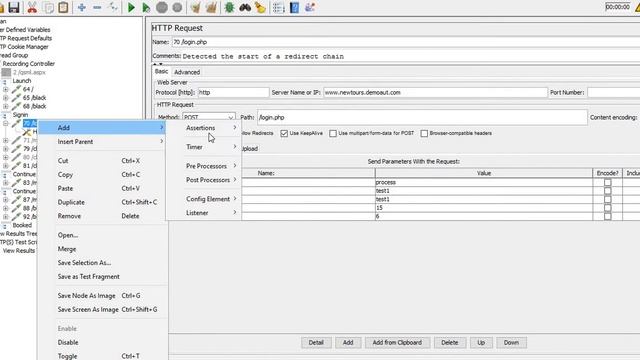This screenshot has height=360, width=640.
Task: Expand the tree node numbered 83
Action: point(5,182)
